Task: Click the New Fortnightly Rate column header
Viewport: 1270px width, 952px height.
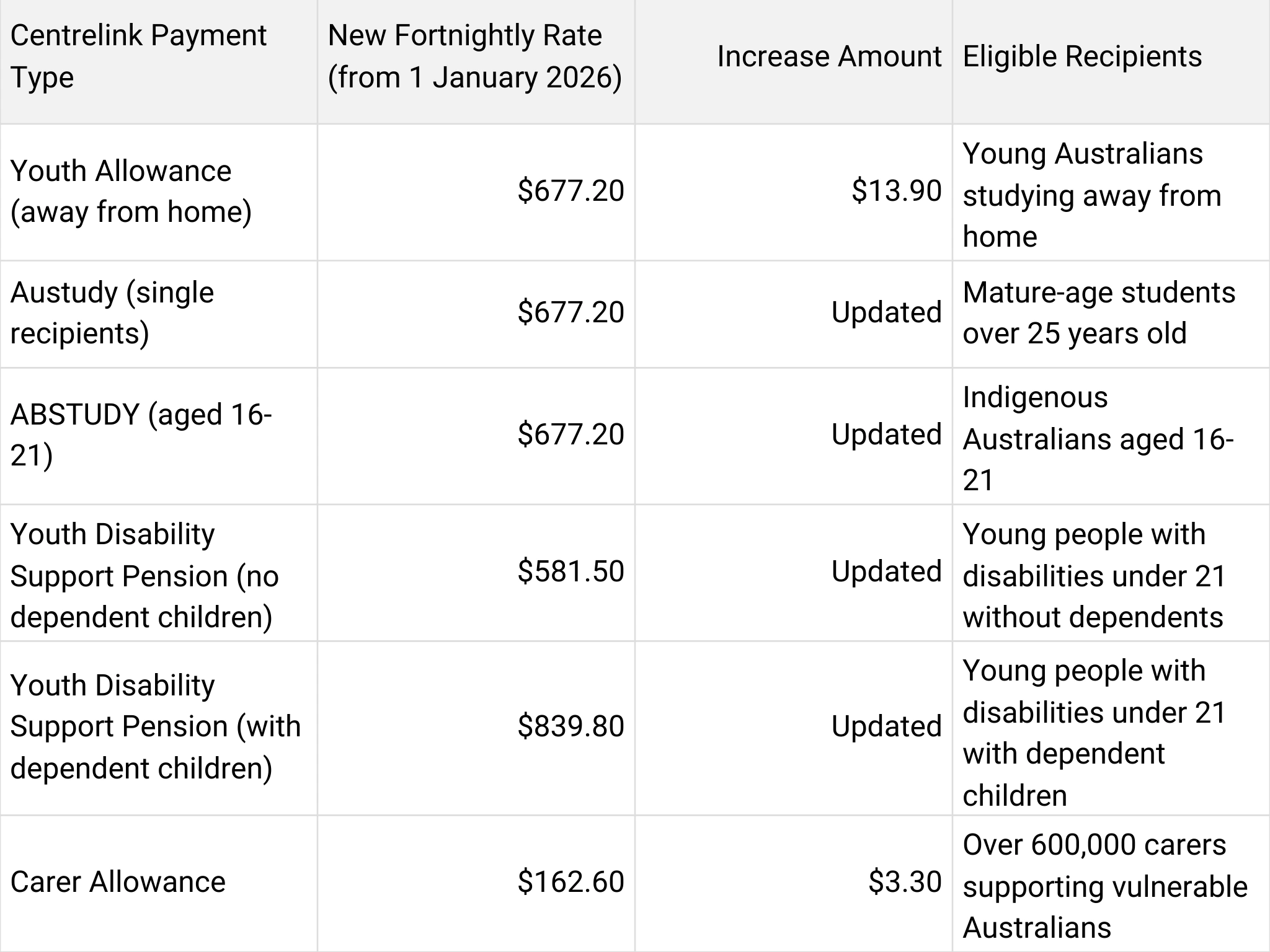Action: point(474,56)
